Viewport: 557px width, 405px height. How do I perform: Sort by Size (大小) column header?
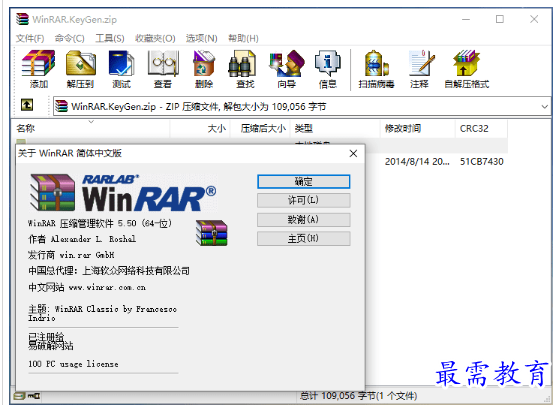201,128
